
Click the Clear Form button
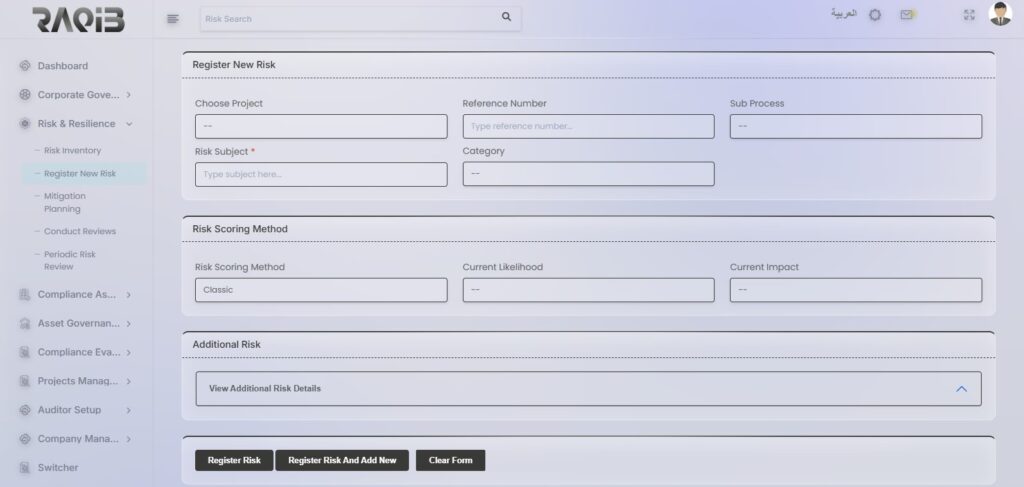pyautogui.click(x=450, y=460)
